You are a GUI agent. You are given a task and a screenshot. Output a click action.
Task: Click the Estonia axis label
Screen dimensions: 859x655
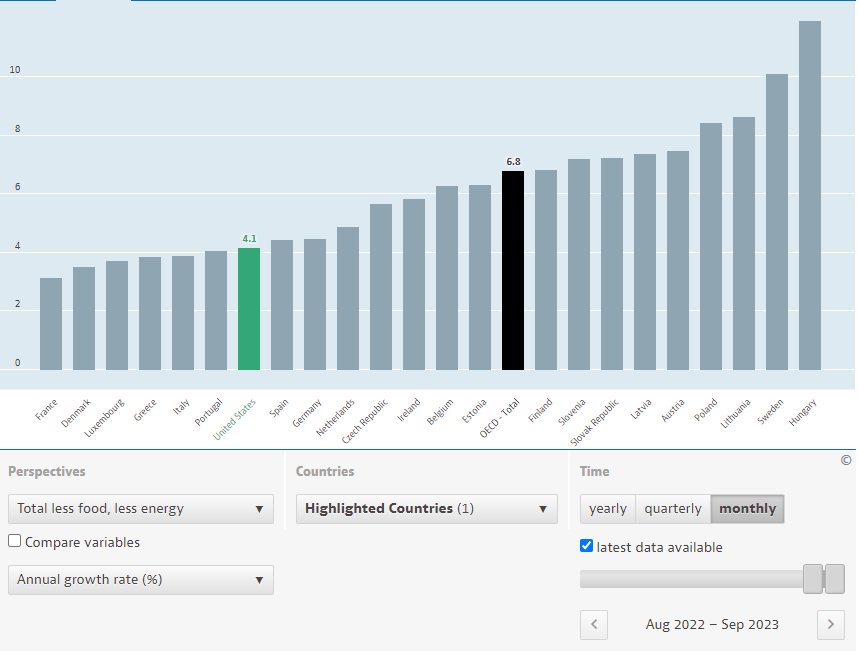[x=475, y=412]
